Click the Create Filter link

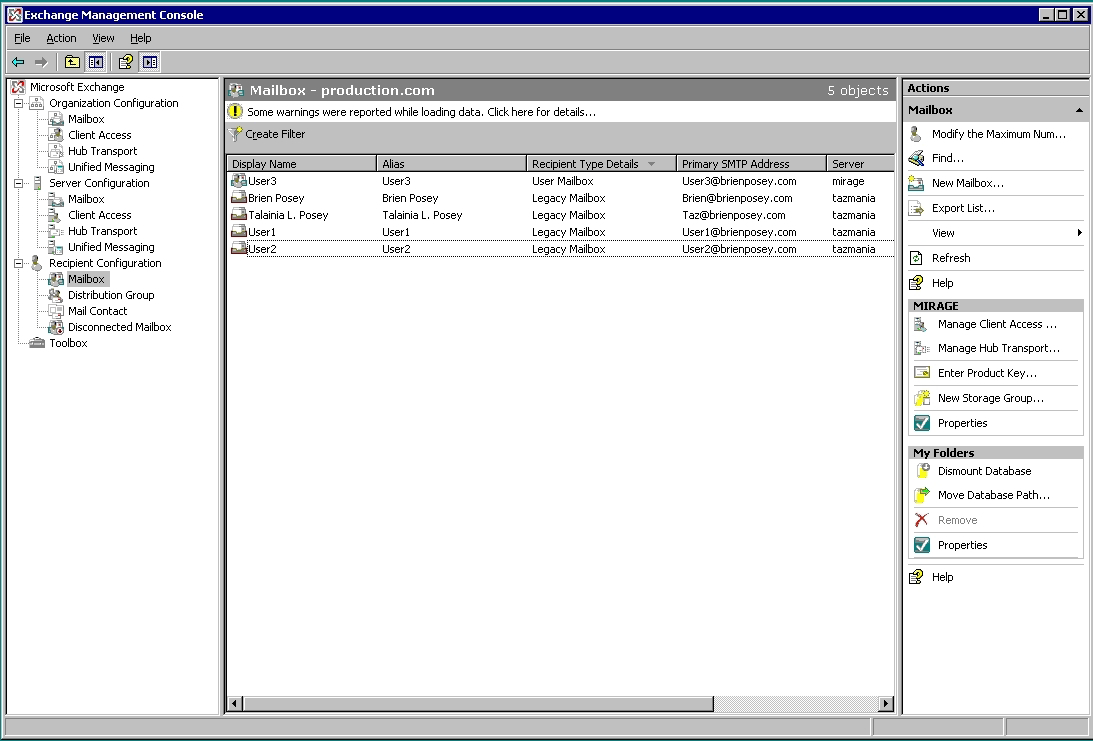point(275,134)
